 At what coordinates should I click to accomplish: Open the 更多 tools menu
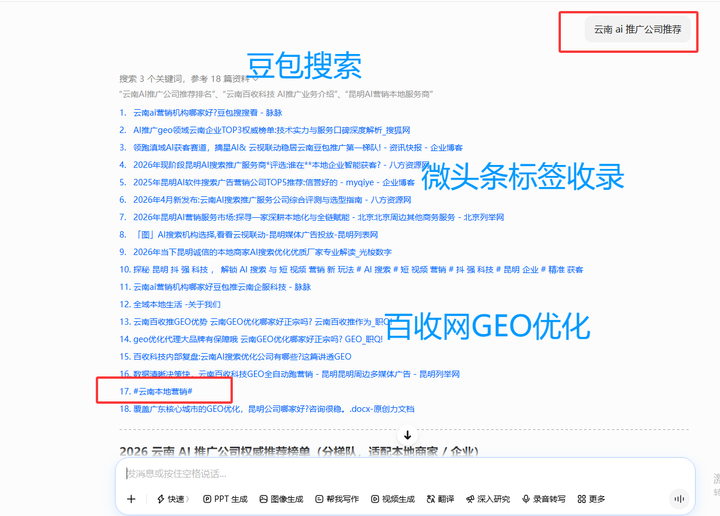click(x=591, y=499)
